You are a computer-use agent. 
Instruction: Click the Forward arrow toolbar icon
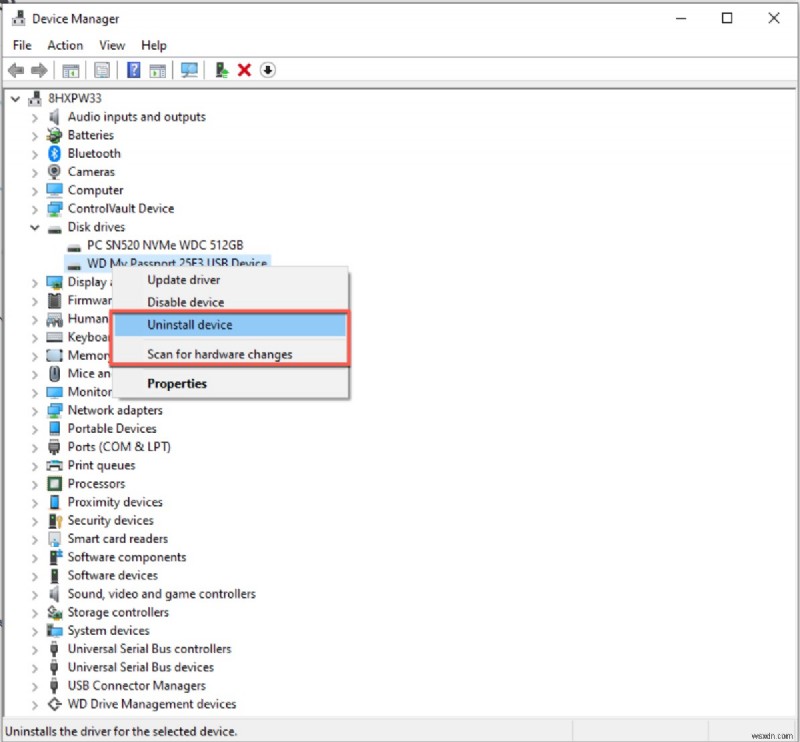[39, 70]
